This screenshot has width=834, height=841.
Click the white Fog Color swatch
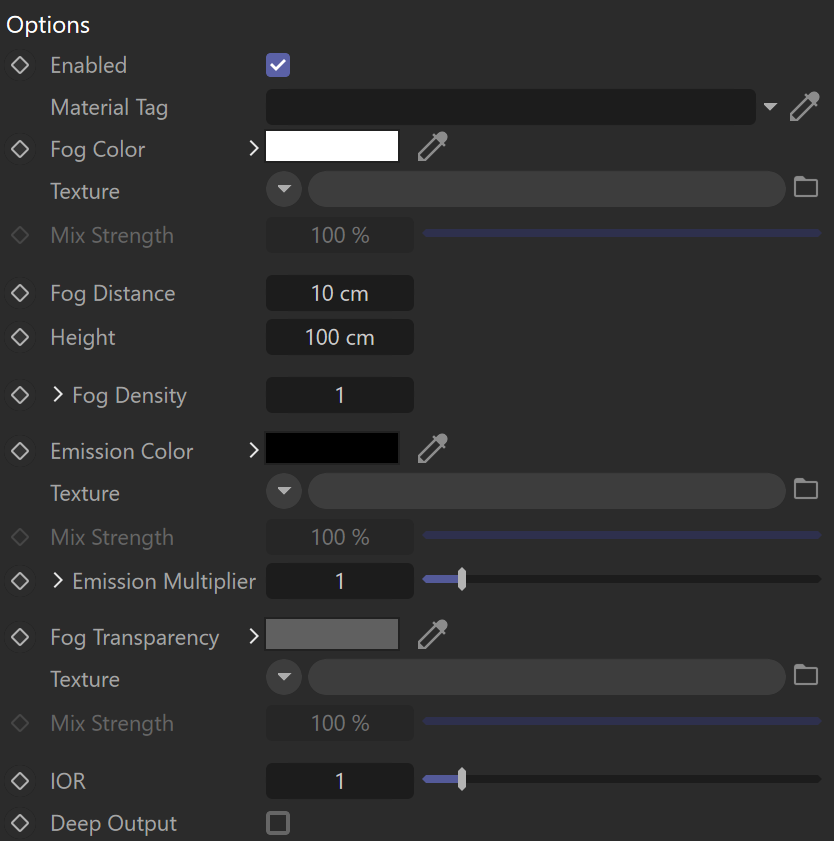[332, 146]
